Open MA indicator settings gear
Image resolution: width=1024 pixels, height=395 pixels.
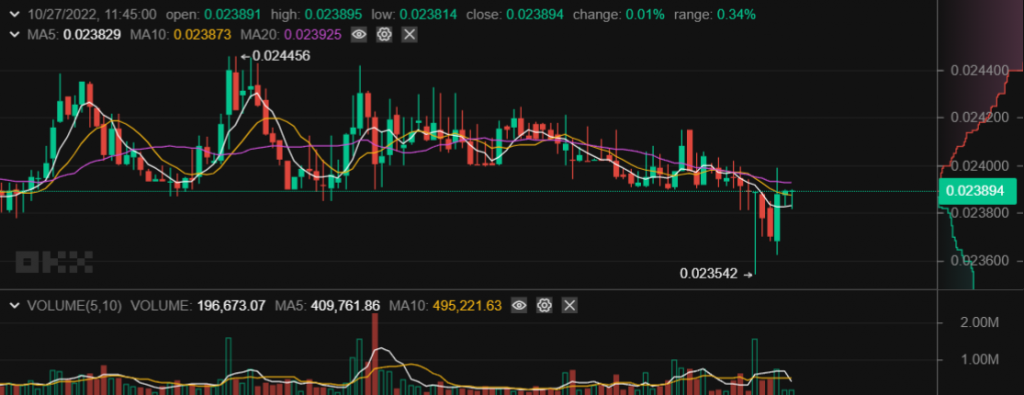(x=384, y=35)
